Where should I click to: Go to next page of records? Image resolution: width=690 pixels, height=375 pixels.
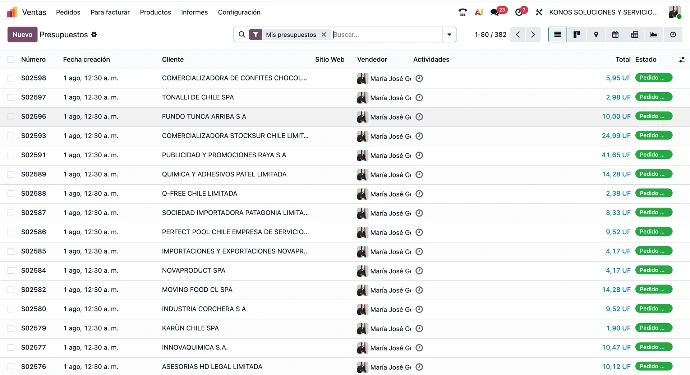pos(533,34)
